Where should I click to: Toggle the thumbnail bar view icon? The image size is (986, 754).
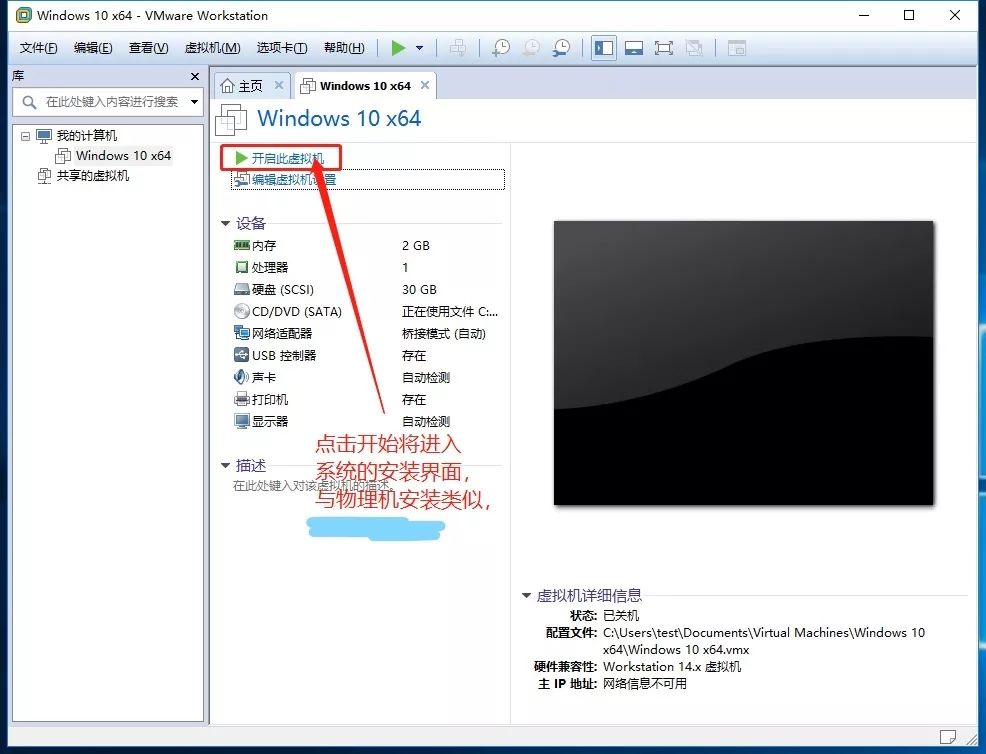coord(634,48)
